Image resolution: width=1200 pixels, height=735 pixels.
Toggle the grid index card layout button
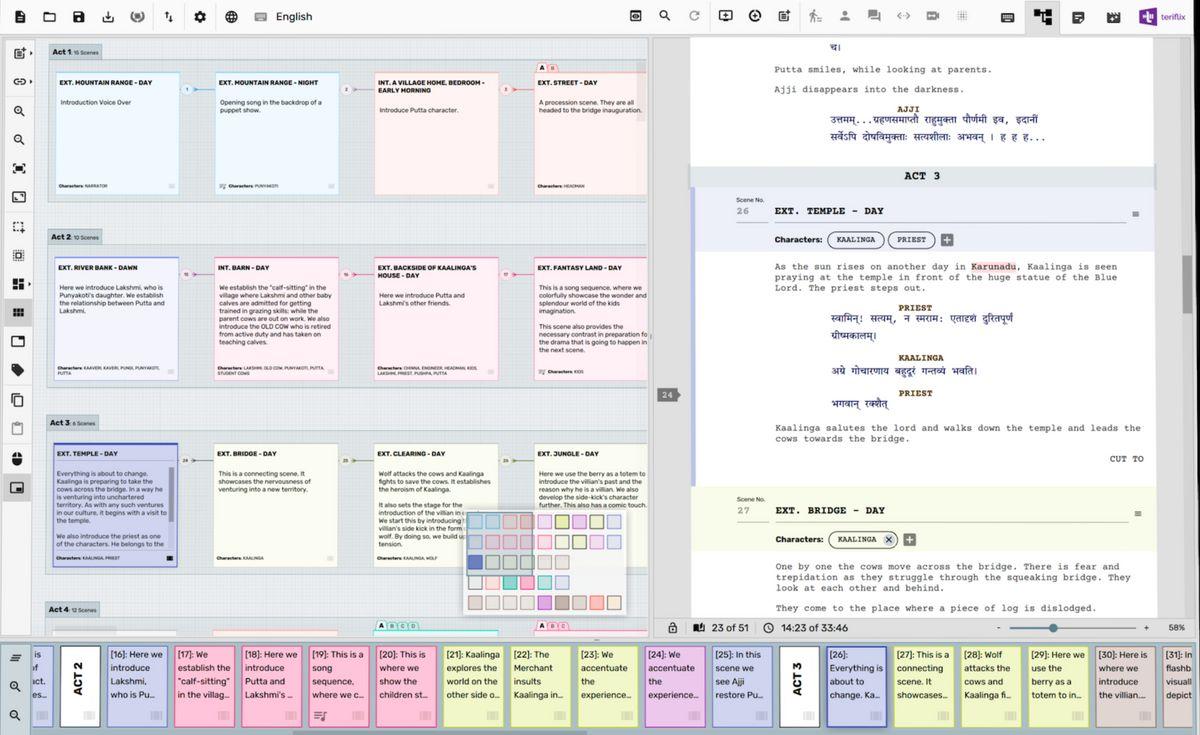19,313
